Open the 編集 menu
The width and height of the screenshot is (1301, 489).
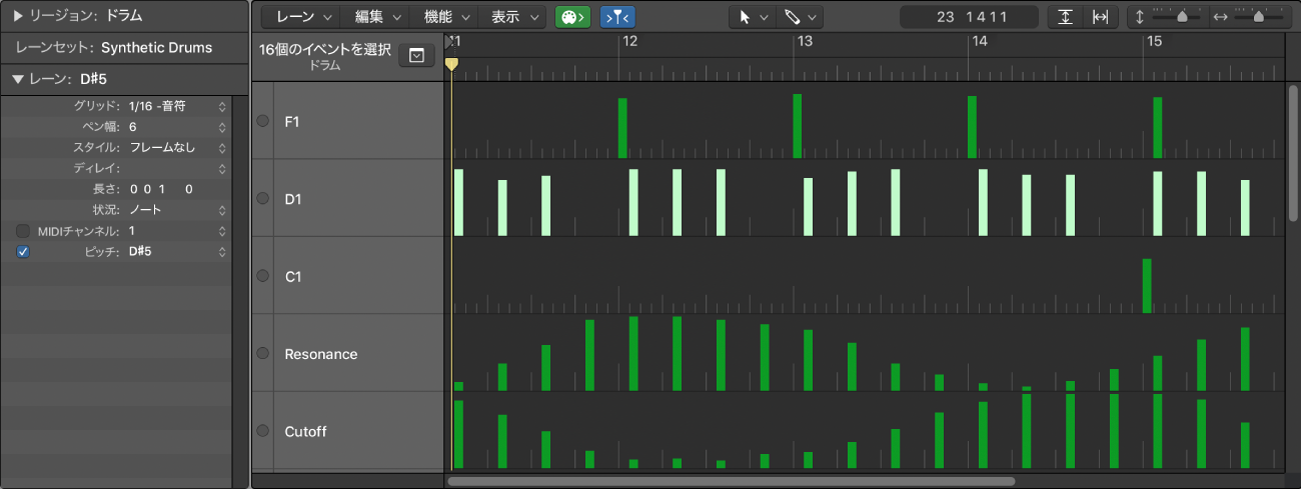[378, 17]
